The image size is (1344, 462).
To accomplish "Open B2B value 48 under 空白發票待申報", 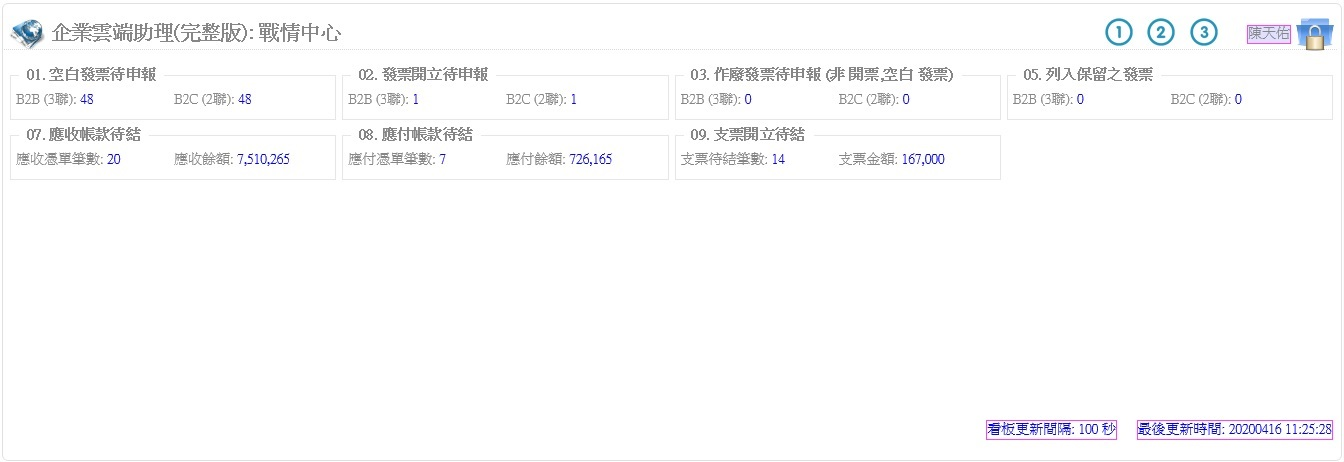I will coord(87,99).
